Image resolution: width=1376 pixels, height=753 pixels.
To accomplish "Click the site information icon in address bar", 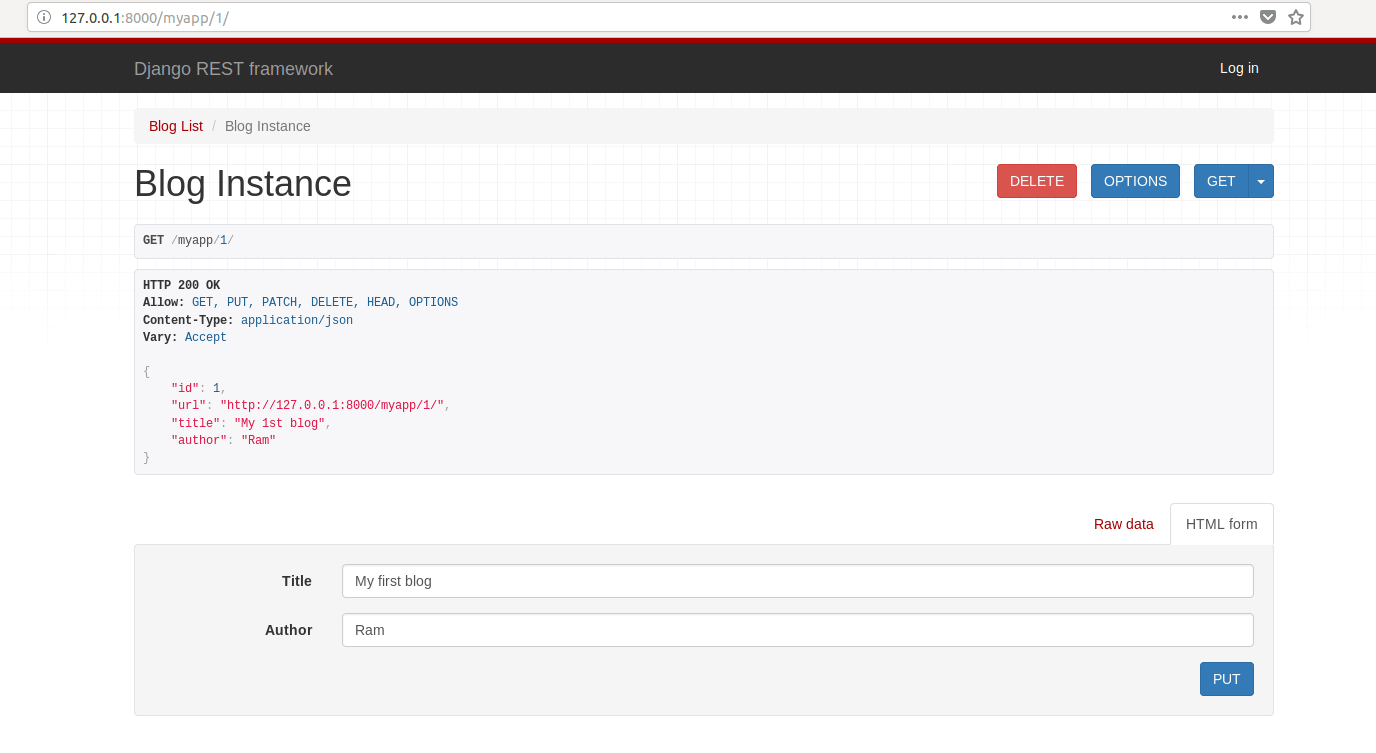I will (x=44, y=17).
